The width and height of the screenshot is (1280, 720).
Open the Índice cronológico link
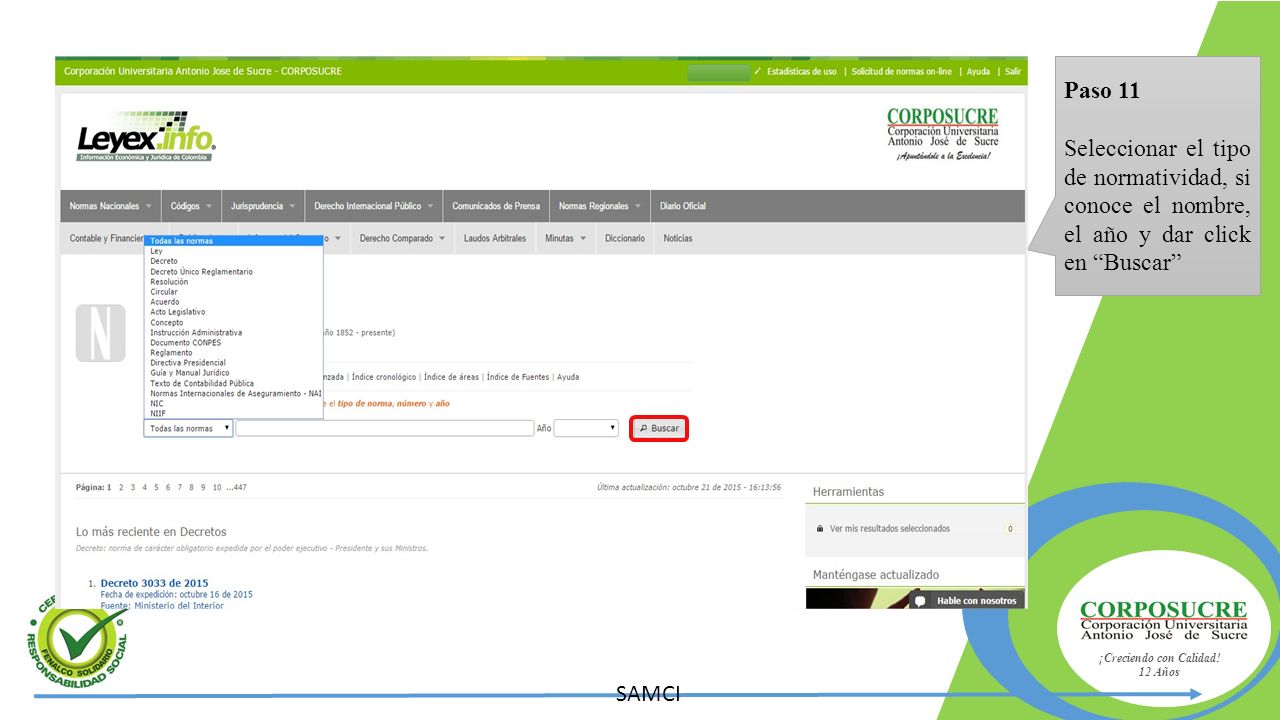384,377
